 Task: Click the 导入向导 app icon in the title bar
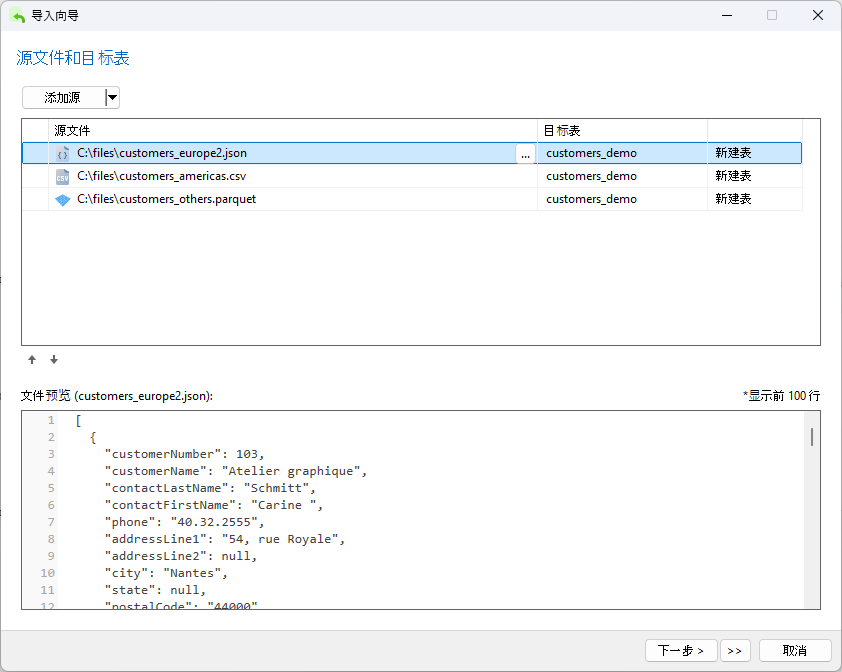18,16
